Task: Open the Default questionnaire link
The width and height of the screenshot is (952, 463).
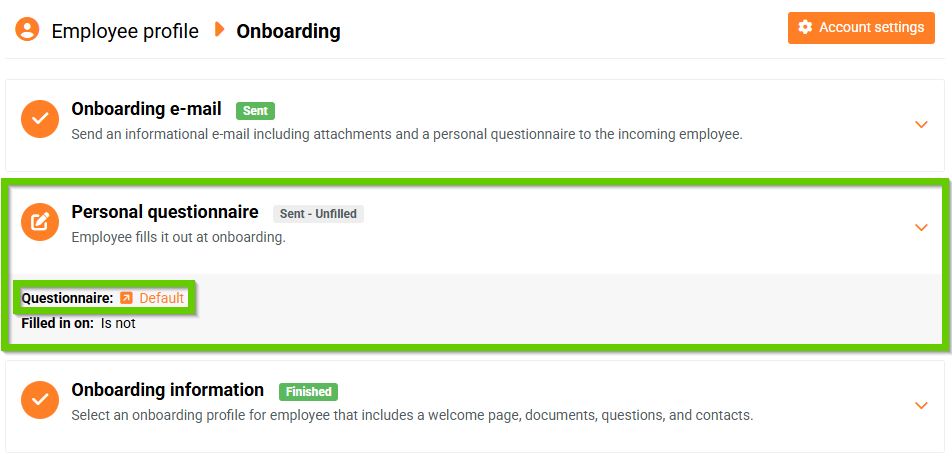Action: [161, 298]
